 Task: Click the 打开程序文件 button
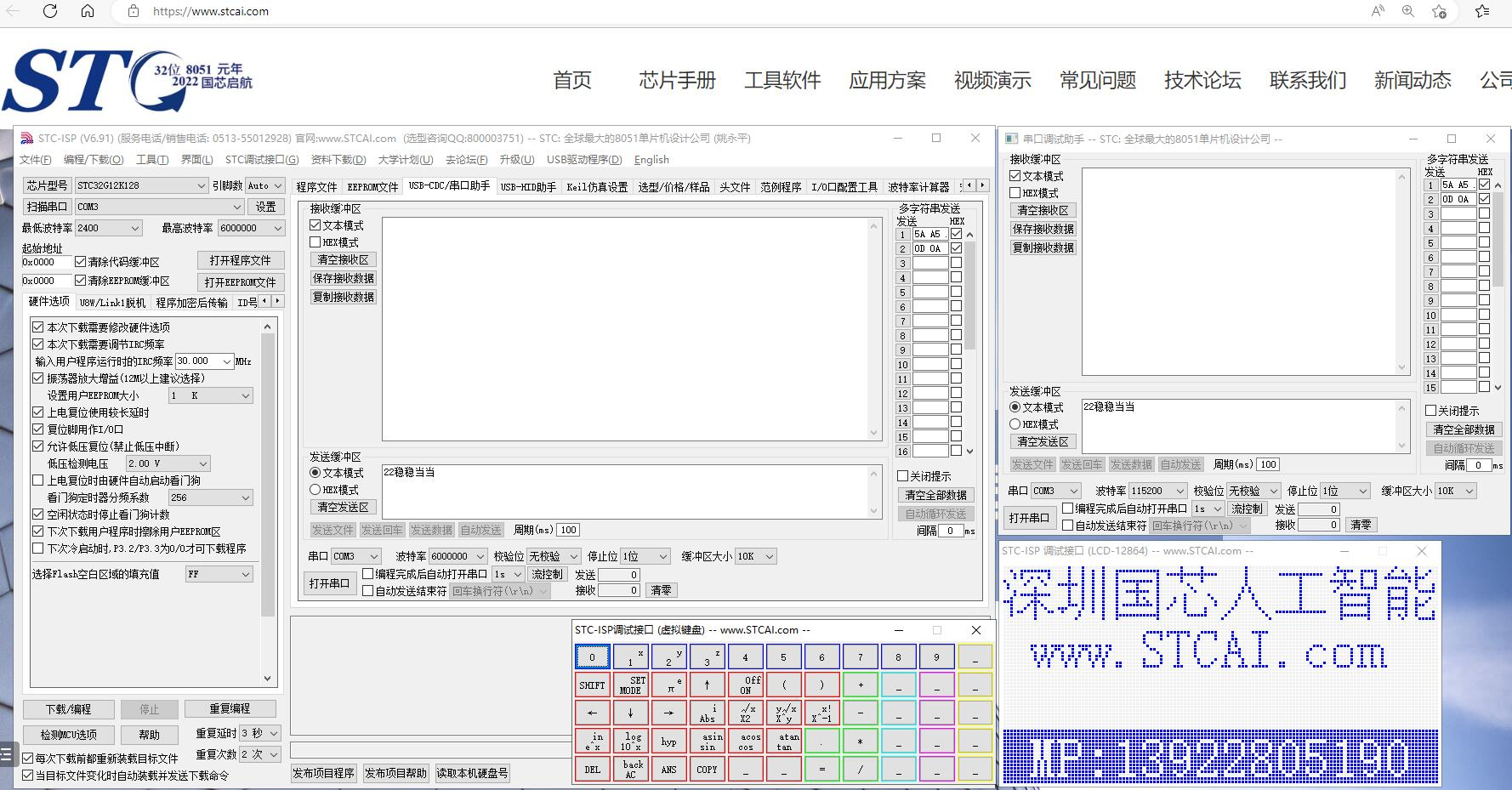[241, 260]
